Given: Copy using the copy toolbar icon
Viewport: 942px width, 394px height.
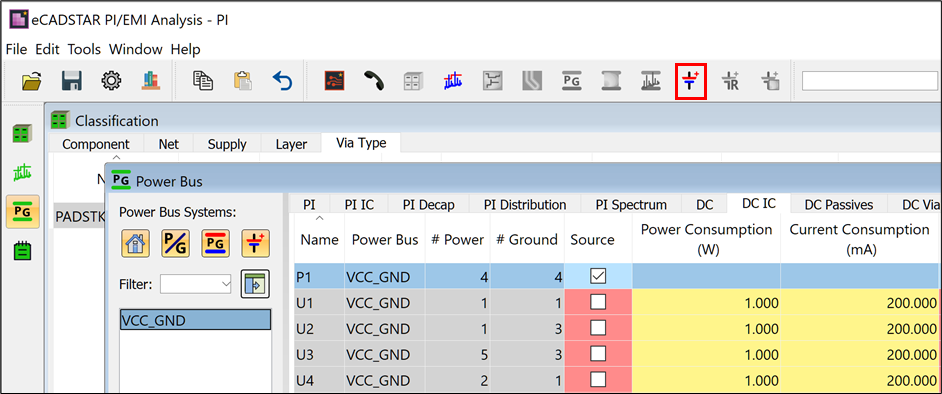Looking at the screenshot, I should click(203, 80).
